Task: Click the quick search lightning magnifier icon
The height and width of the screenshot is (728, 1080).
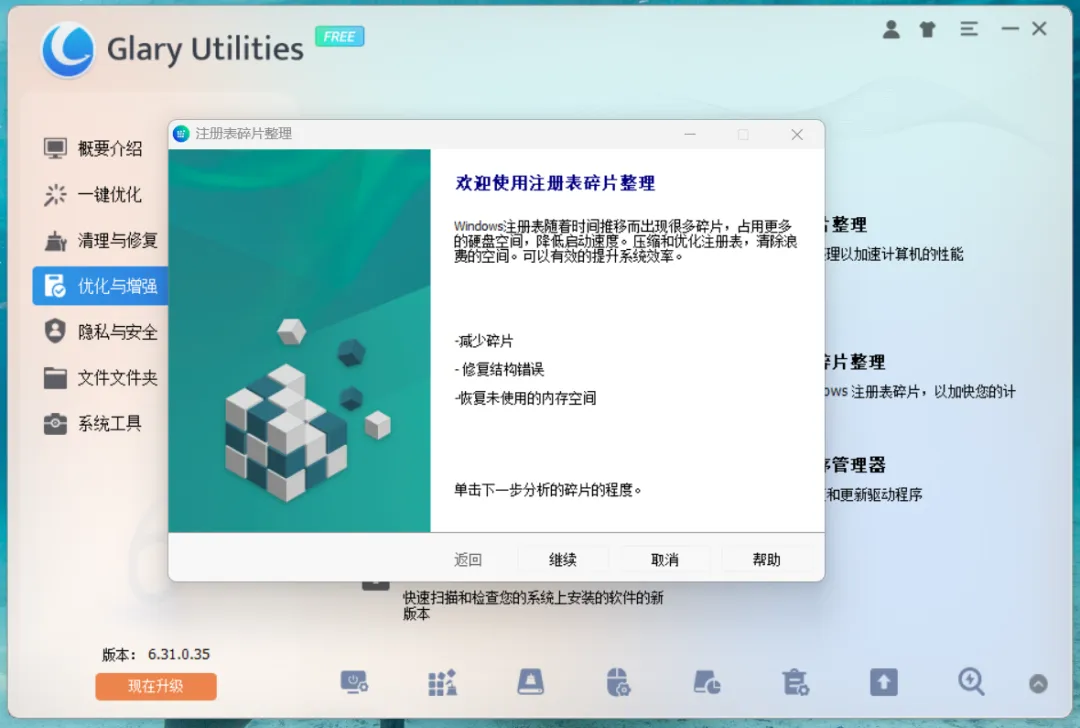Action: coord(971,683)
